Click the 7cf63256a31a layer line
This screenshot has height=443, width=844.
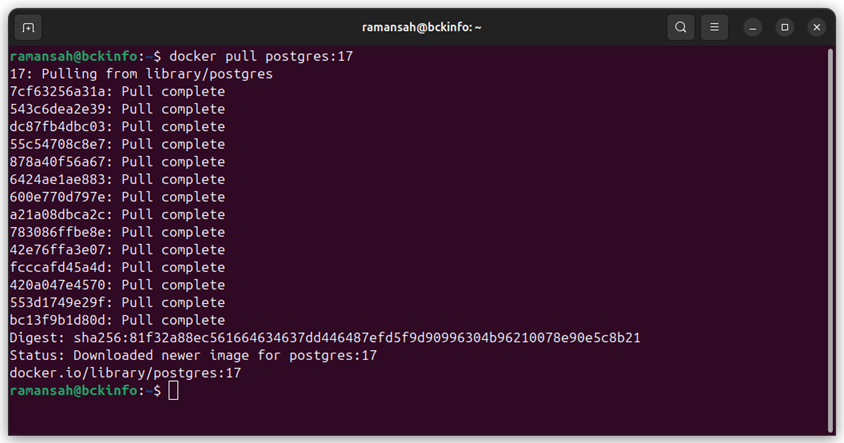pyautogui.click(x=117, y=92)
